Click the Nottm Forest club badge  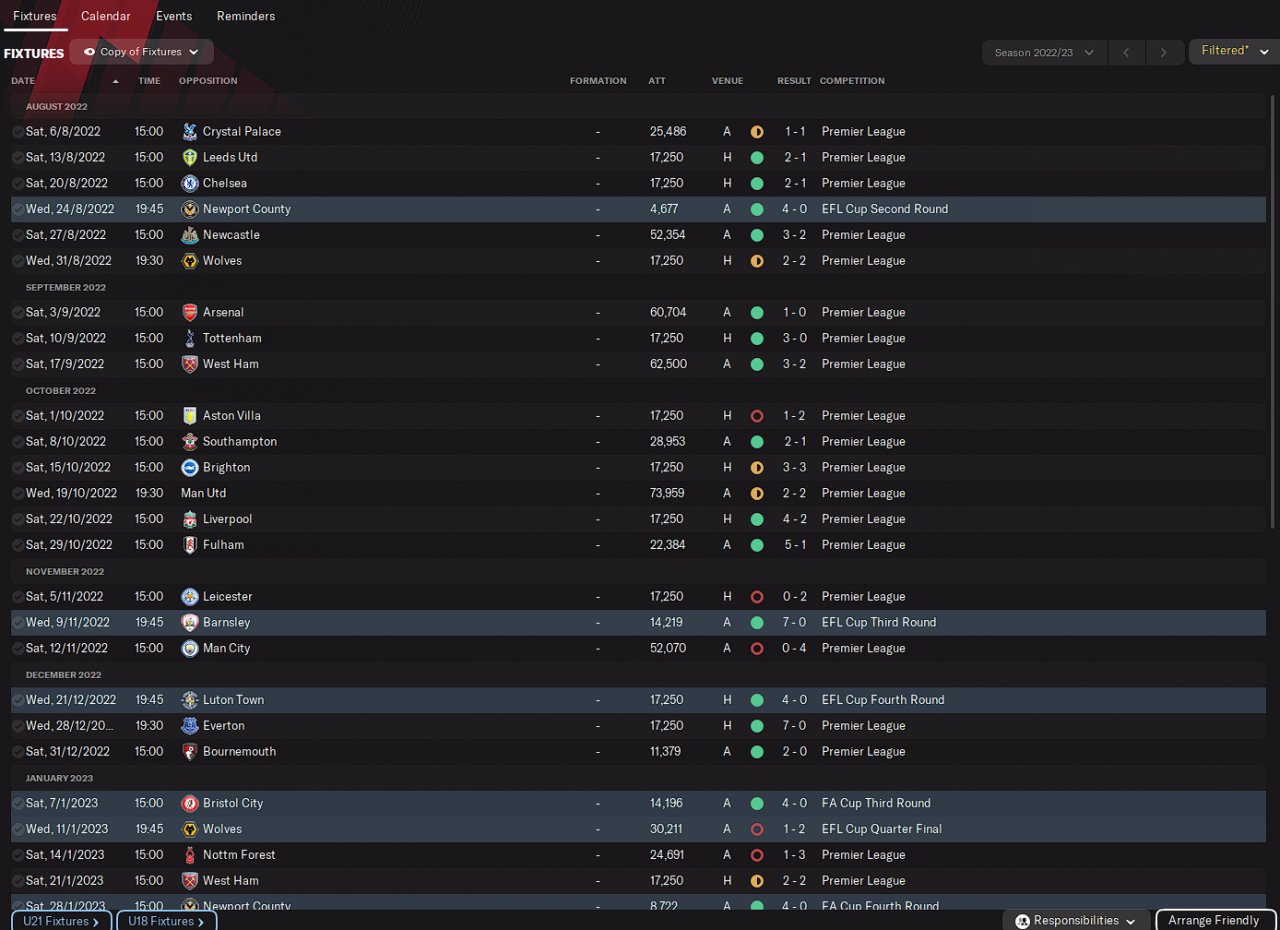click(190, 855)
